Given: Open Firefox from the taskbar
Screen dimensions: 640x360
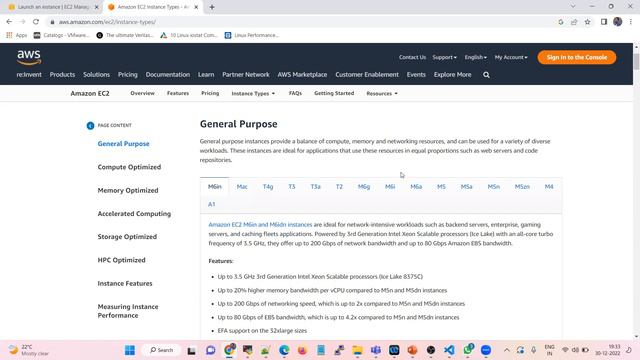Looking at the screenshot, I should click(302, 350).
